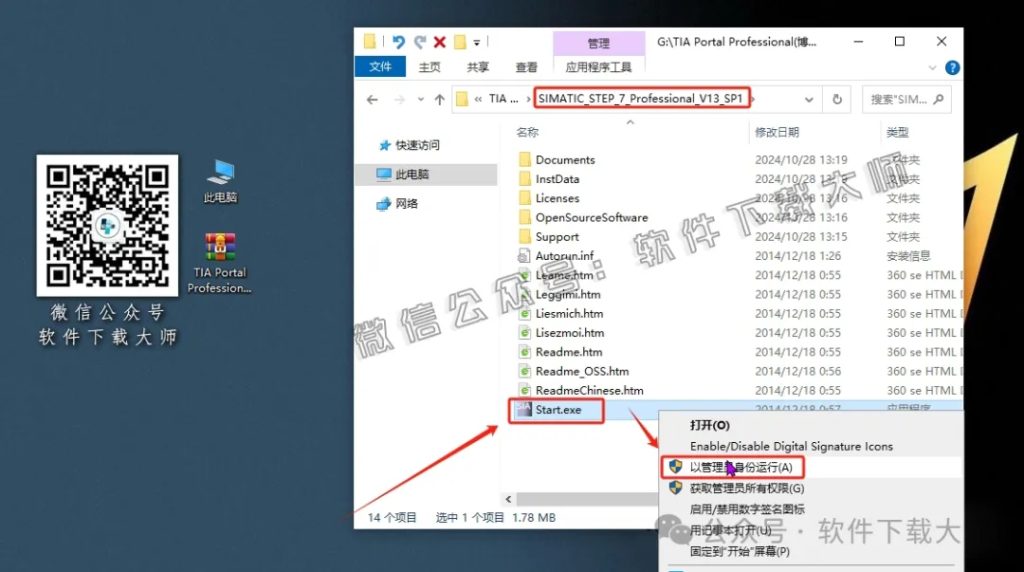Choose 以管理员身份运行(A) in the context menu
The image size is (1024, 572).
click(x=741, y=468)
